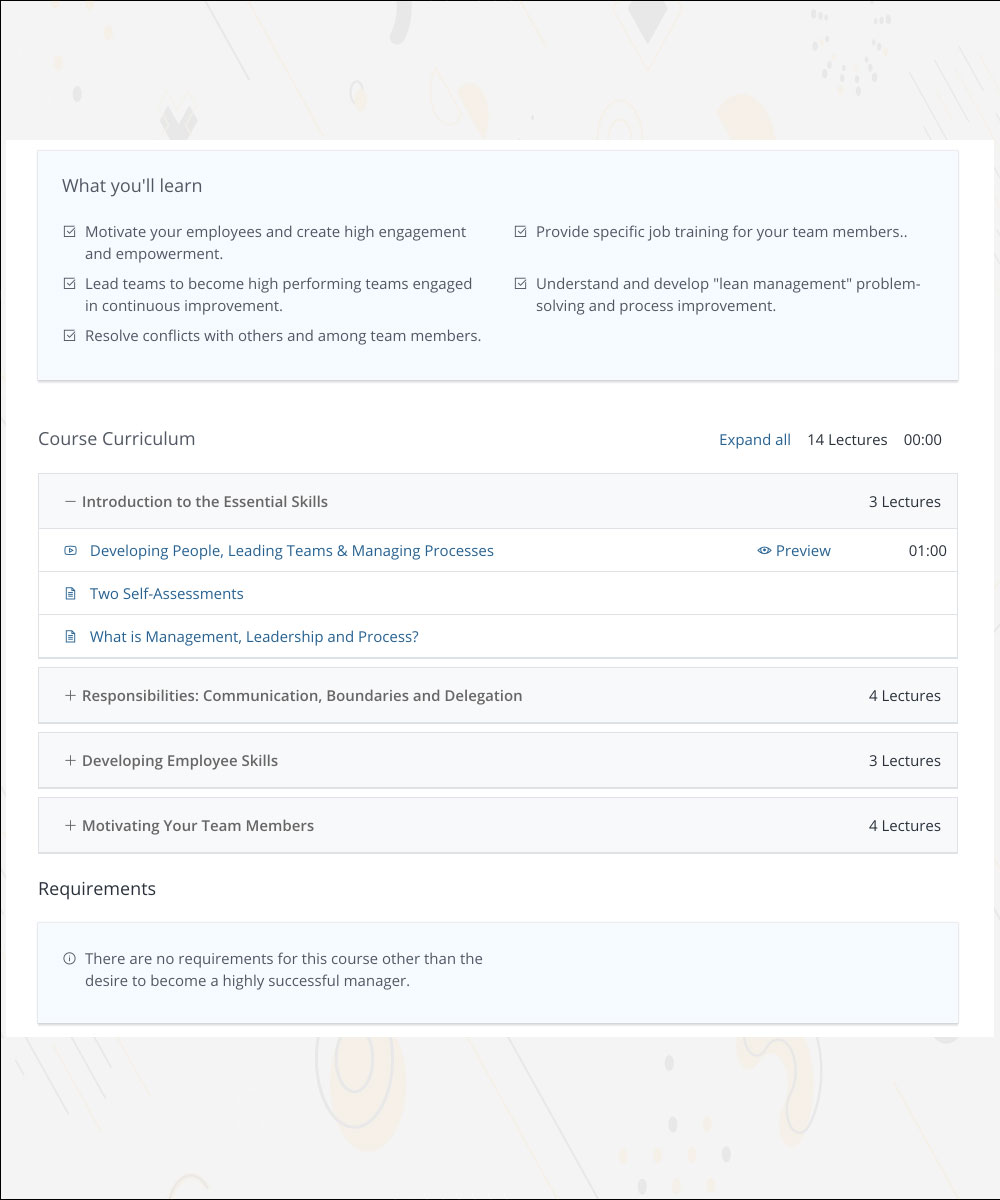This screenshot has width=1000, height=1200.
Task: Click the Preview link for first lecture
Action: pyautogui.click(x=803, y=551)
